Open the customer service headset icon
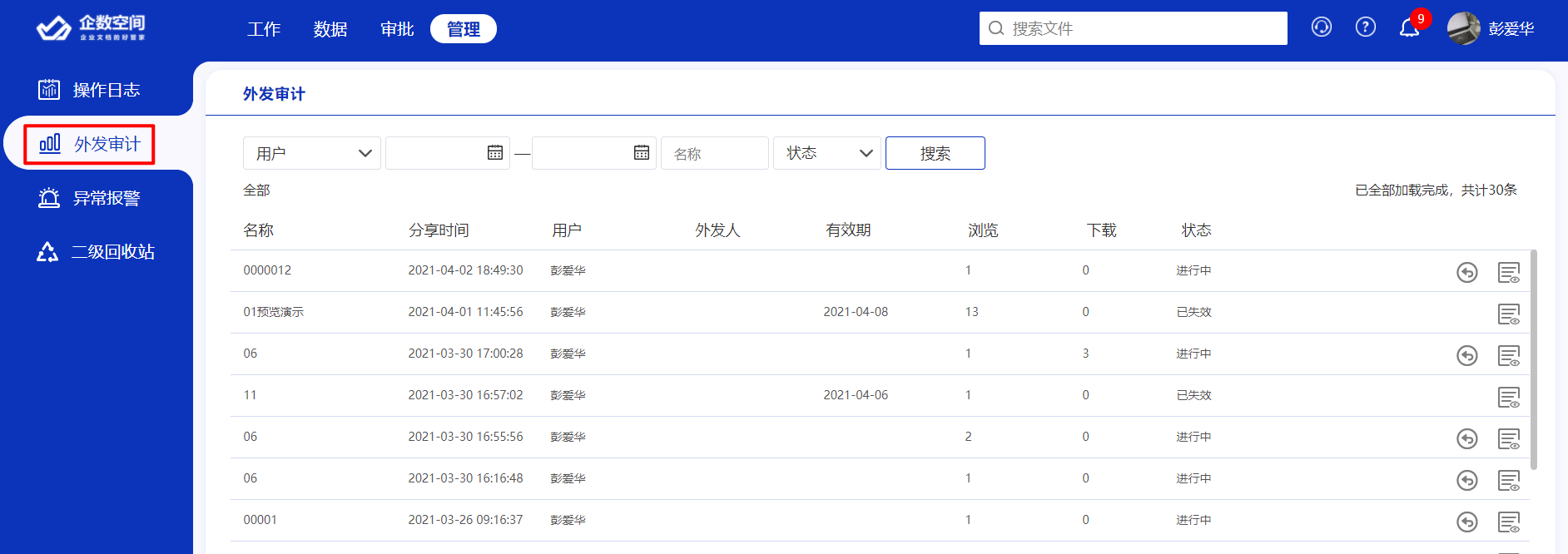Screen dimensions: 1568x554 coord(1322,27)
